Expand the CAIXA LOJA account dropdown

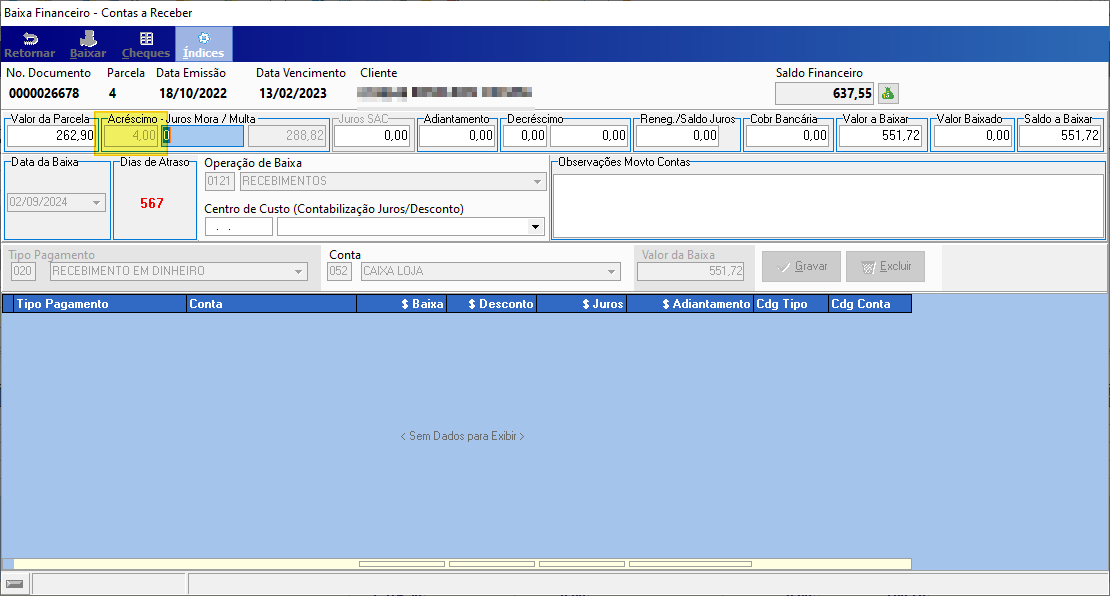(612, 271)
